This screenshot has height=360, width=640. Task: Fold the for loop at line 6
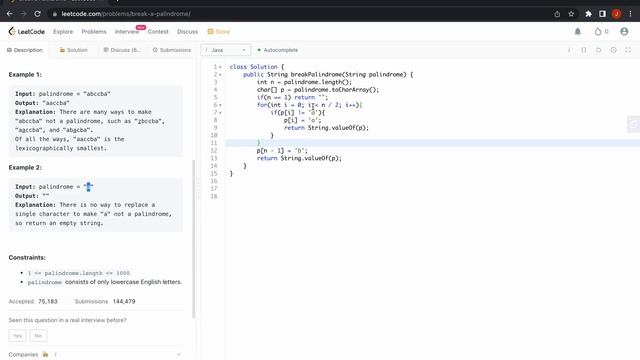point(220,105)
